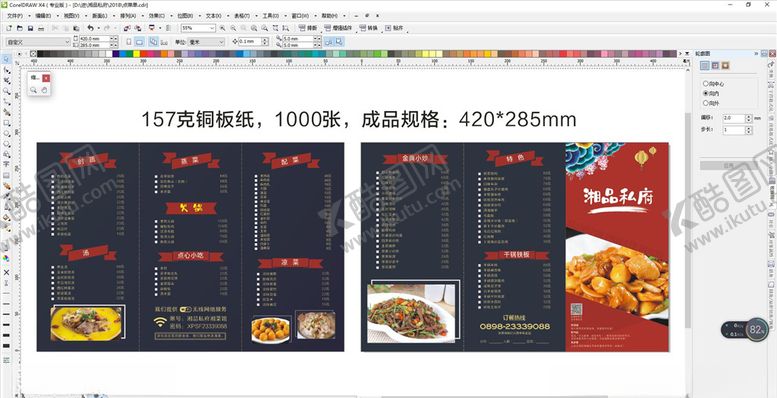Click the contour color icon in the docker
Image resolution: width=777 pixels, height=398 pixels.
(715, 65)
